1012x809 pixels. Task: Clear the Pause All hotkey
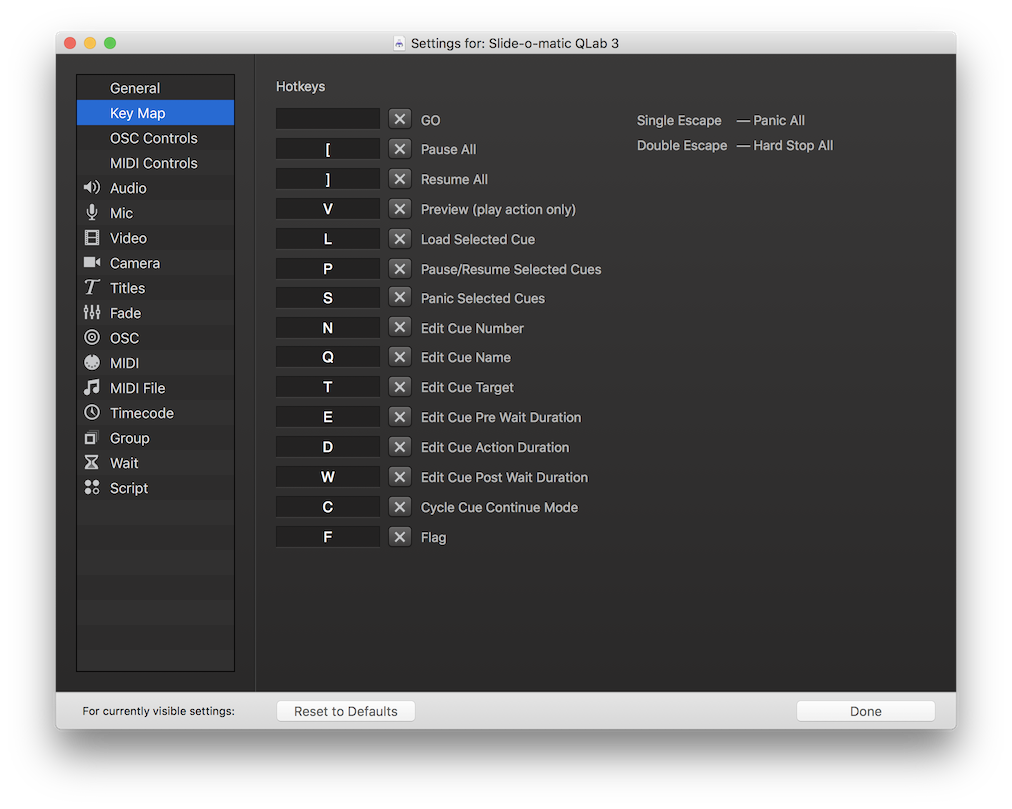[x=400, y=149]
